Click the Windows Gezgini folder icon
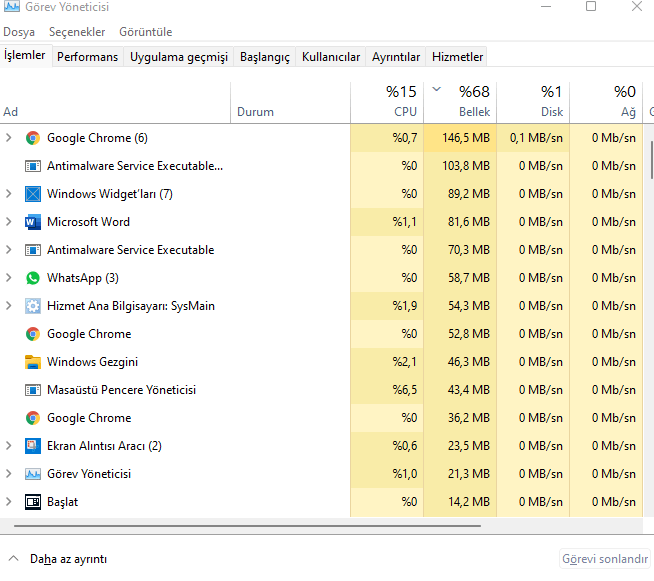Screen dimensions: 654x581 33,362
